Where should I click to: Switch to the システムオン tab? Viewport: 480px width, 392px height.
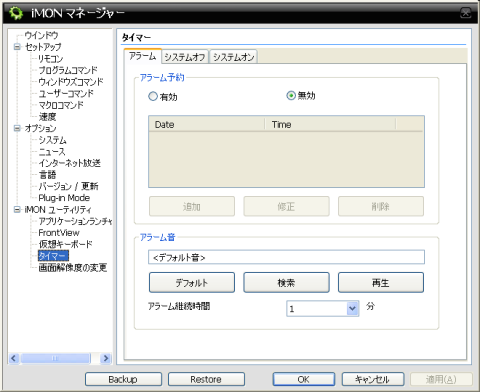click(233, 57)
